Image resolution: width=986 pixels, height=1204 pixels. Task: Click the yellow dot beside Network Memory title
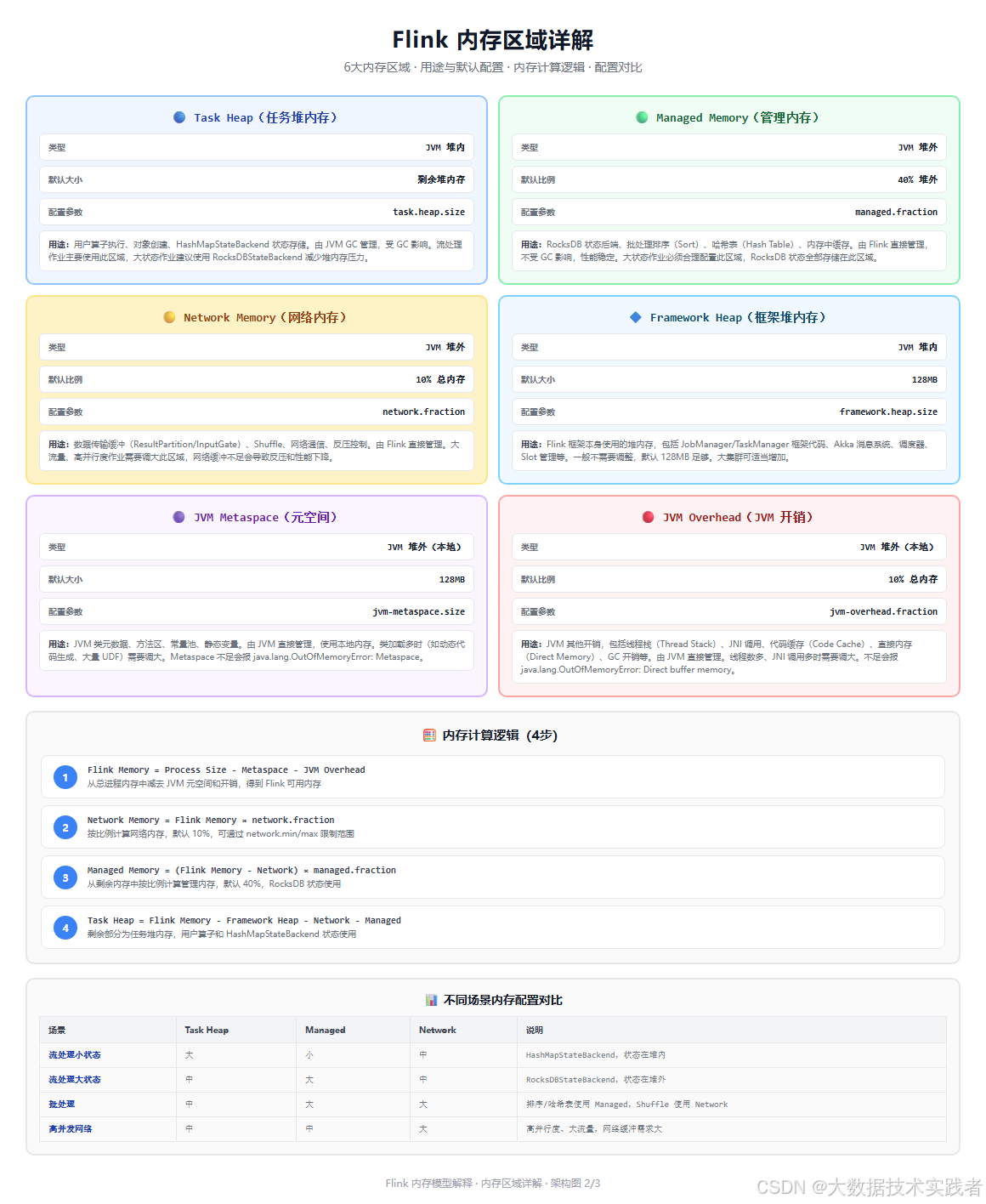(169, 317)
